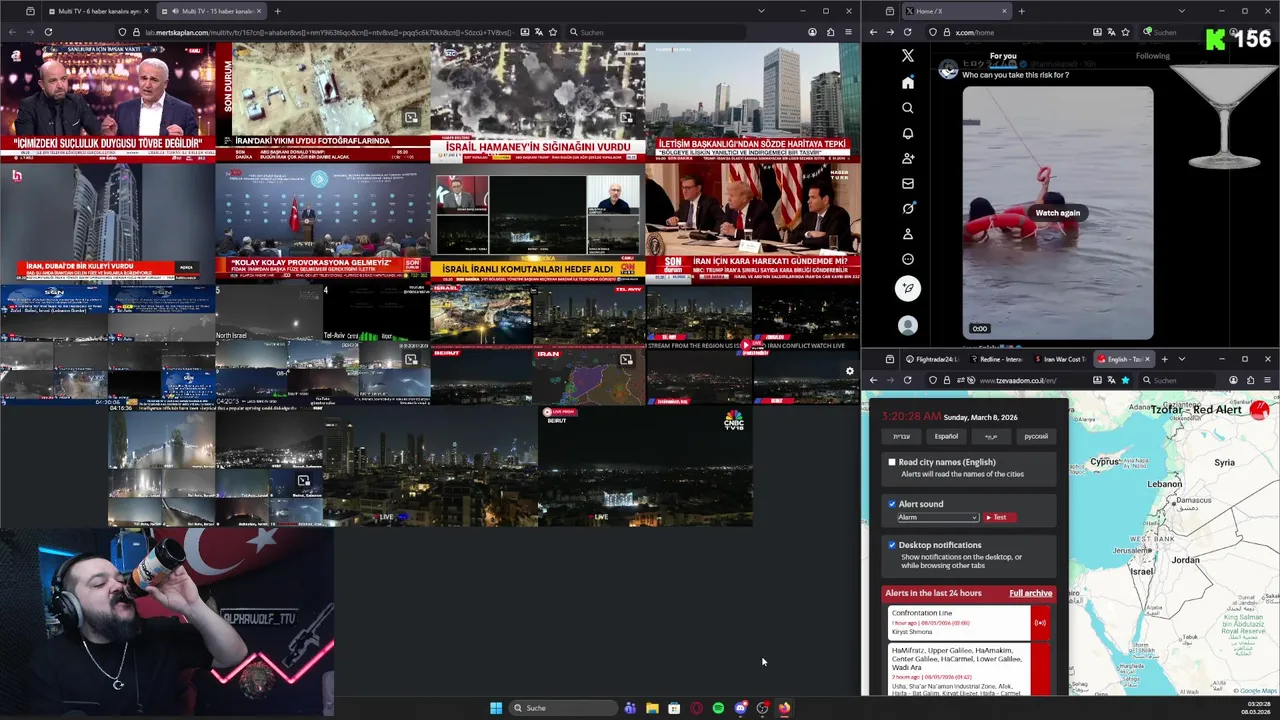The image size is (1280, 720).
Task: Close the English - Tzofar tab
Action: coord(1147,359)
